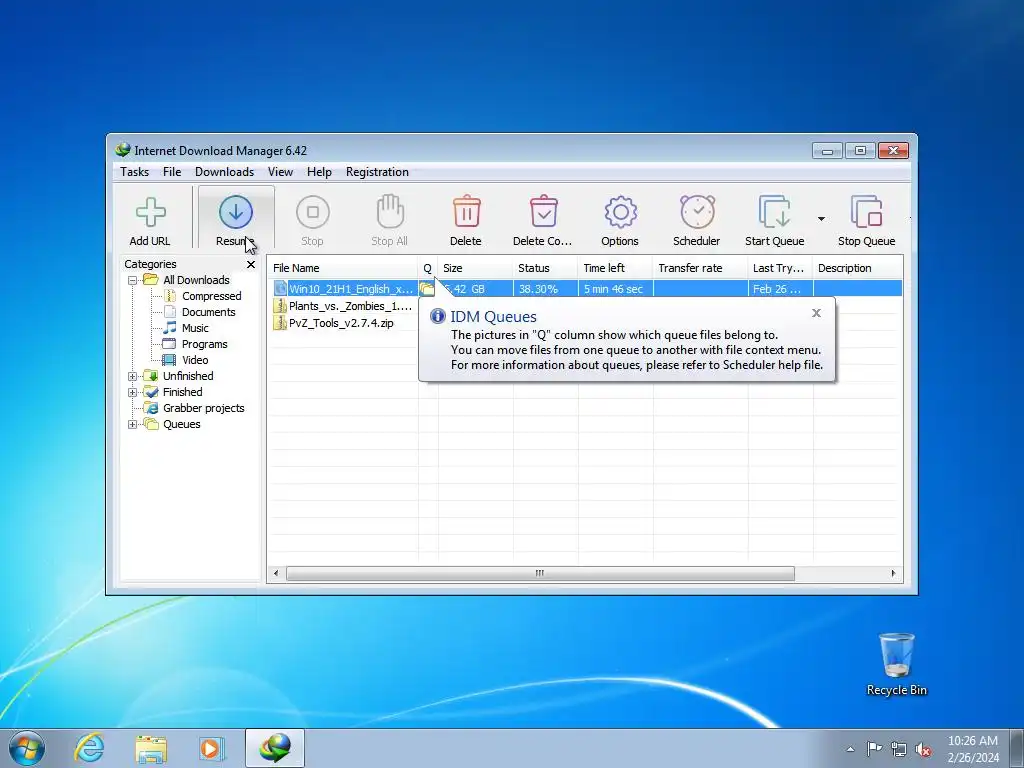Viewport: 1024px width, 768px height.
Task: Sort by the Last Try column
Action: 780,268
